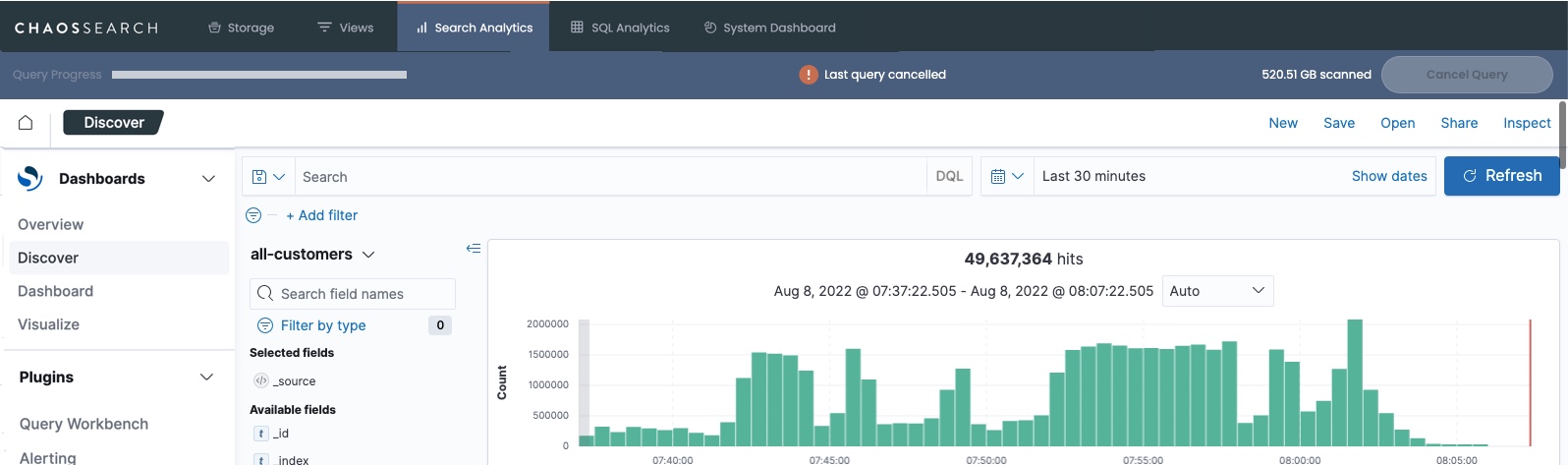Click the Add filter link
The height and width of the screenshot is (465, 1568).
322,215
